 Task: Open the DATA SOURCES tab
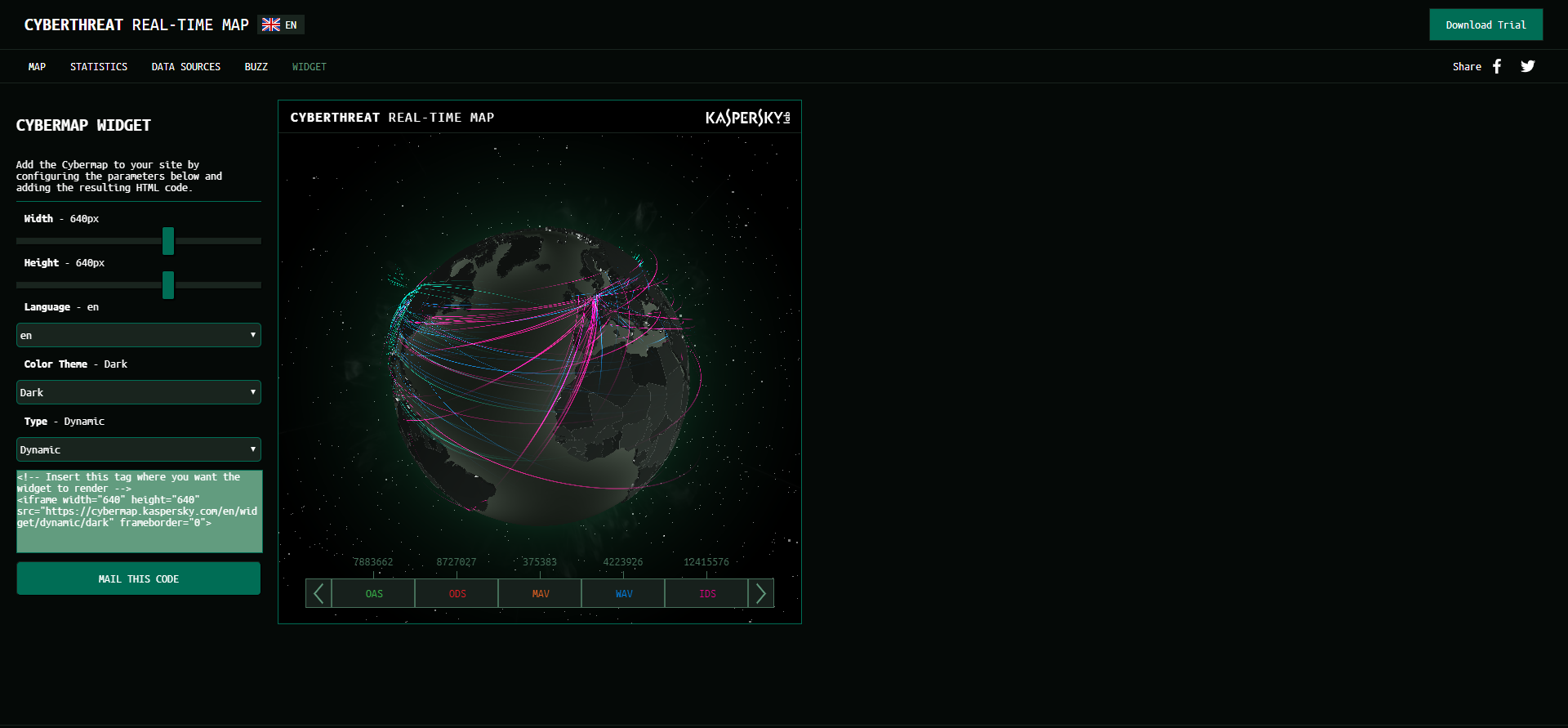point(186,67)
